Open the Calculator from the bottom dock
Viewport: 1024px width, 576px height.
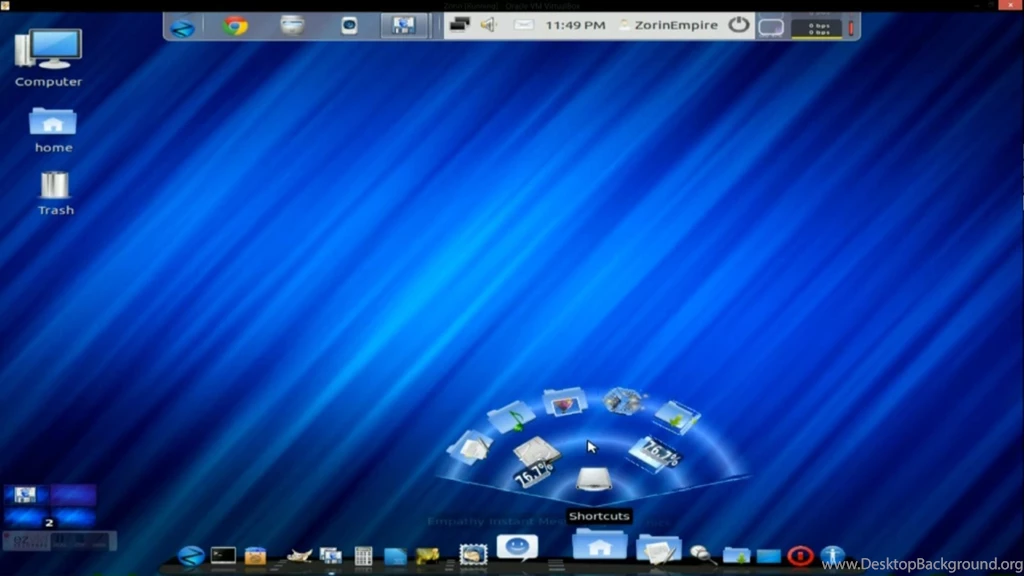[363, 556]
